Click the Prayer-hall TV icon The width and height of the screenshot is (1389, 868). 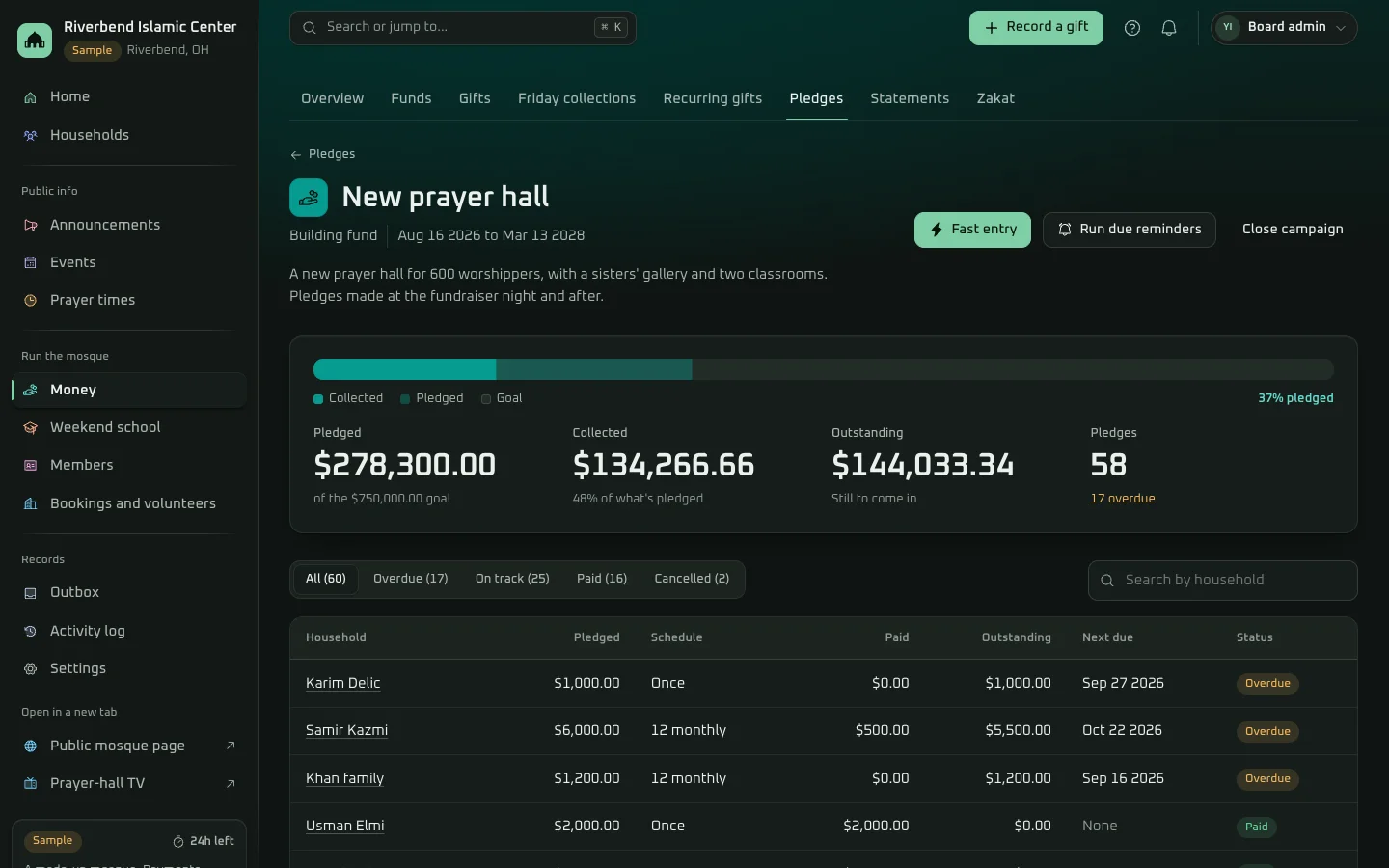coord(31,784)
